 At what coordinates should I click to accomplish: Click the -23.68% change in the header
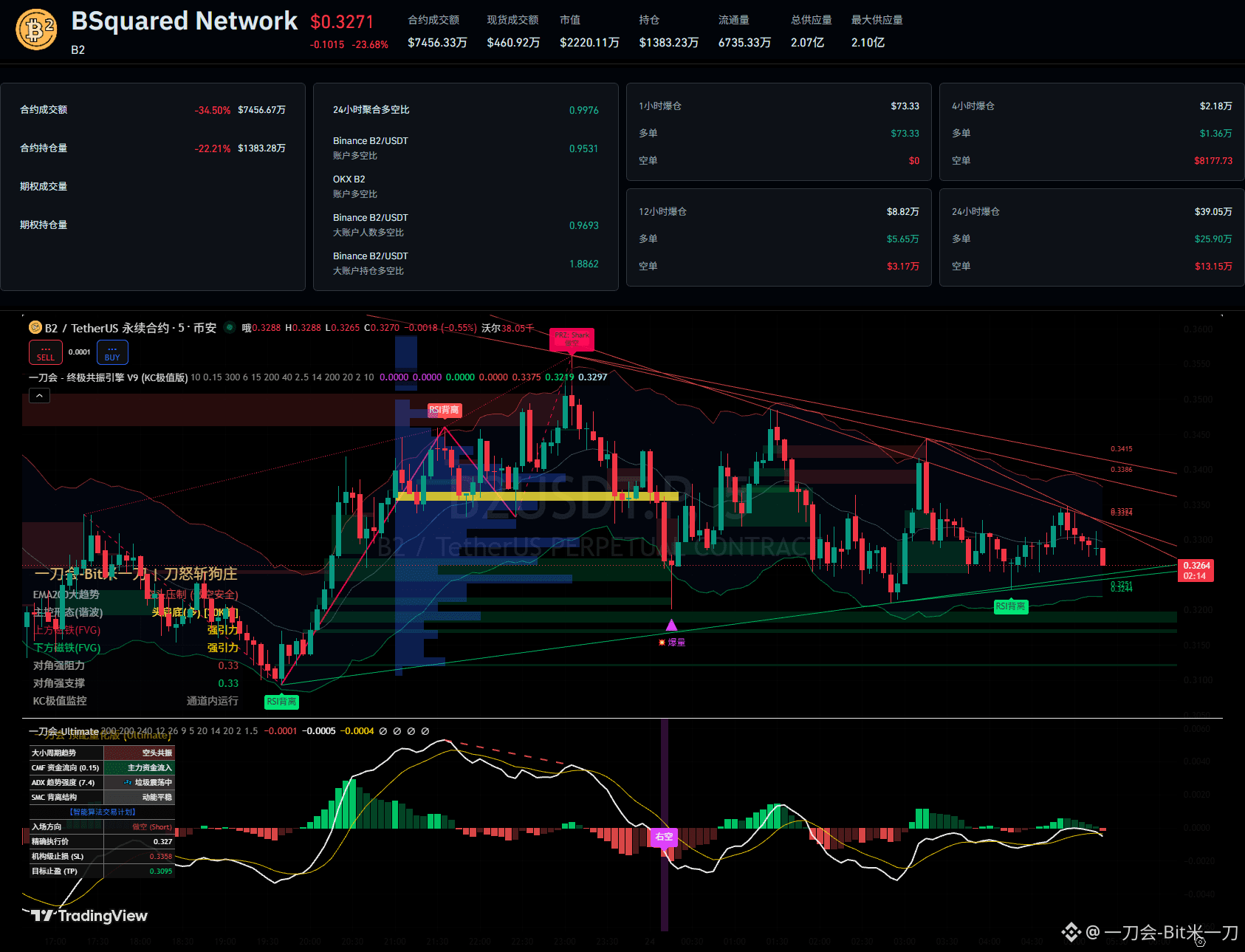pyautogui.click(x=370, y=44)
